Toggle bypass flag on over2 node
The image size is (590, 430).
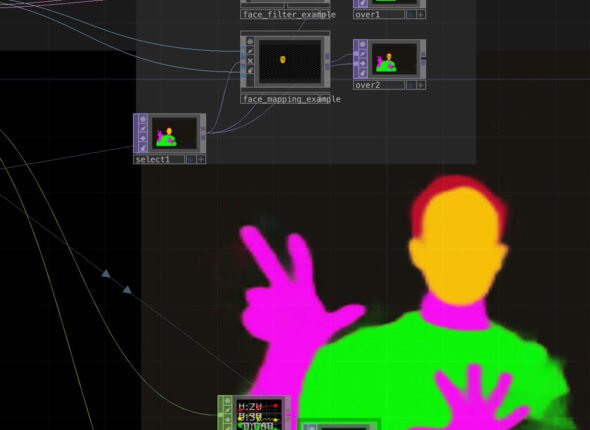[x=363, y=64]
